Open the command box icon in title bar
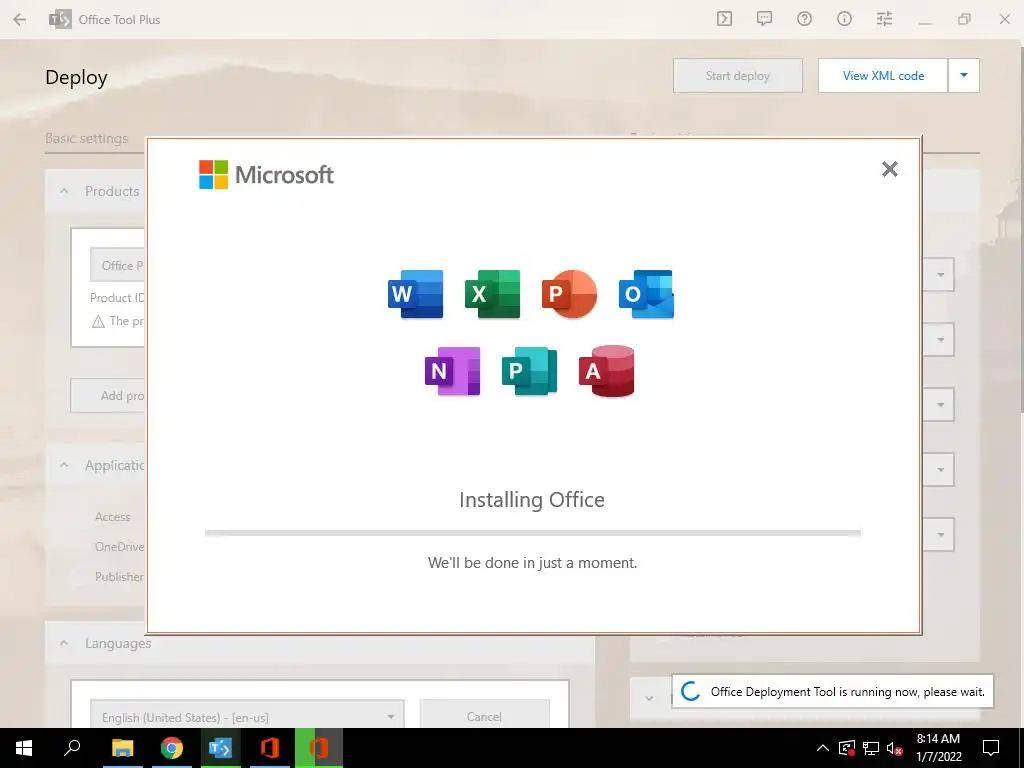The height and width of the screenshot is (768, 1024). [x=724, y=19]
